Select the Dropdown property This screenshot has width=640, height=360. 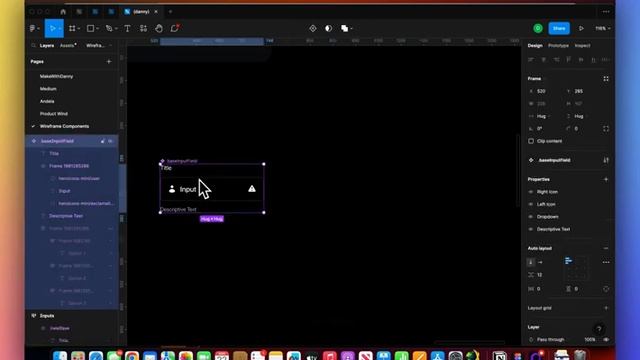547,217
